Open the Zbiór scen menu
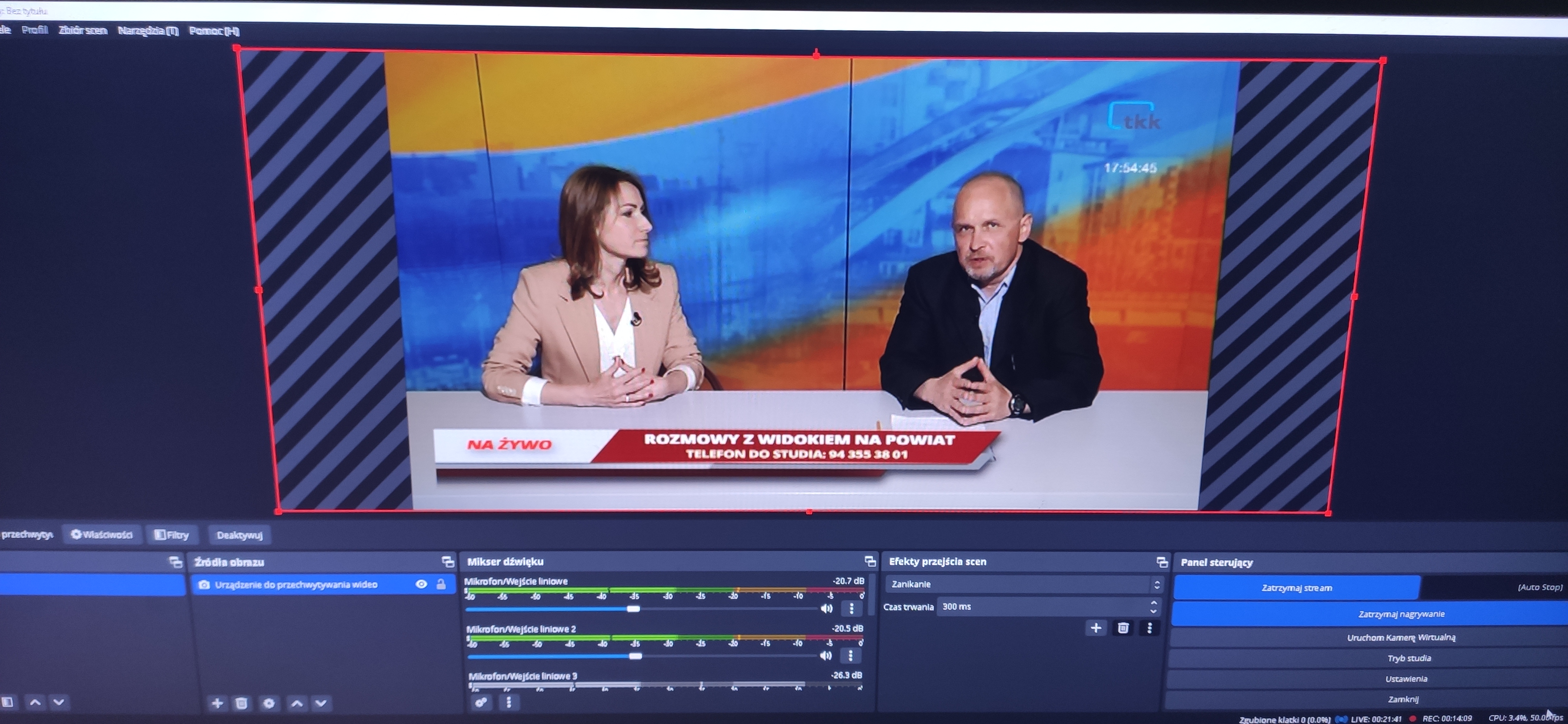 coord(83,31)
